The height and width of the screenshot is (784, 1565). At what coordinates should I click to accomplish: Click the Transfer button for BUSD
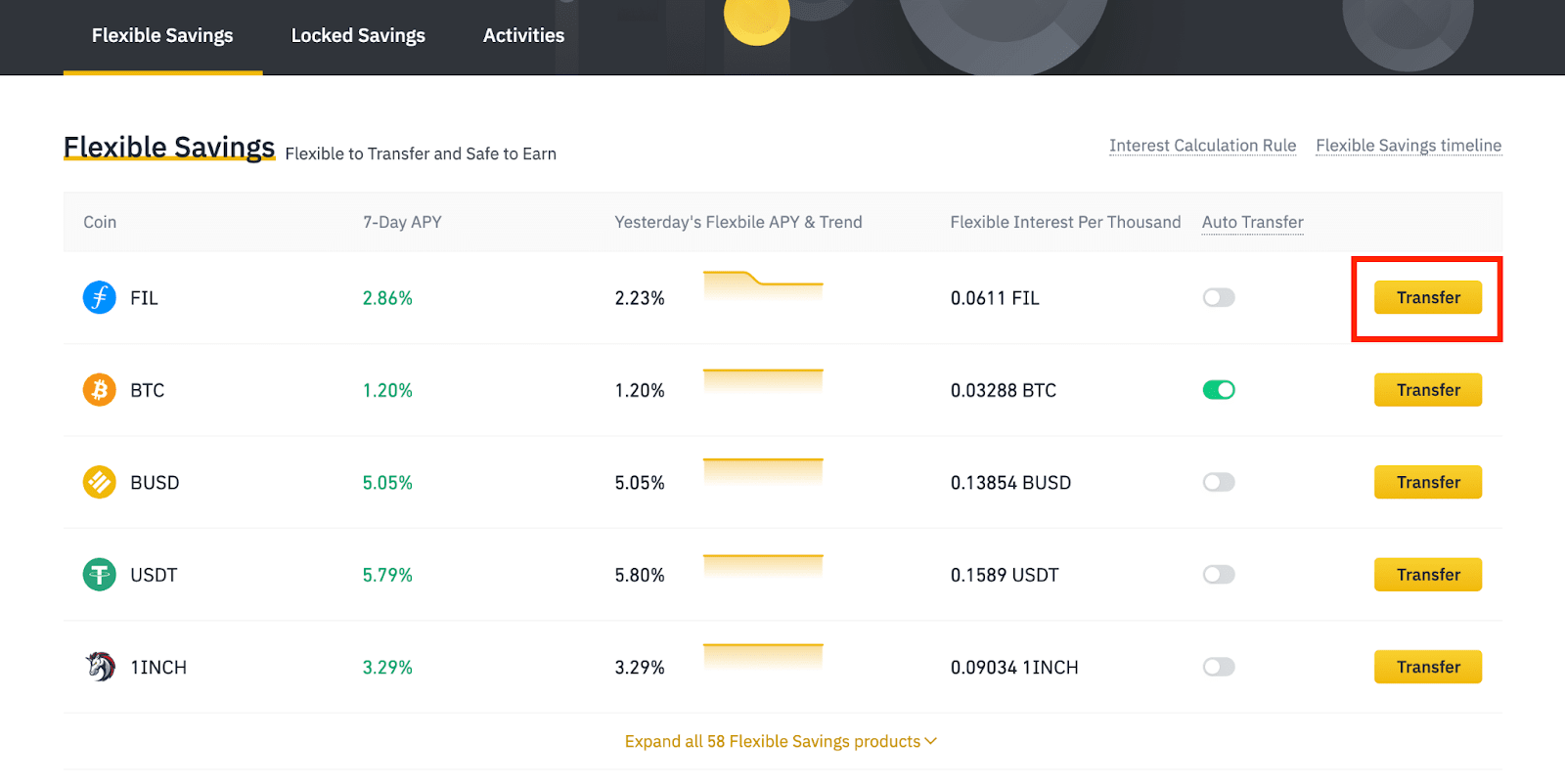[1428, 482]
